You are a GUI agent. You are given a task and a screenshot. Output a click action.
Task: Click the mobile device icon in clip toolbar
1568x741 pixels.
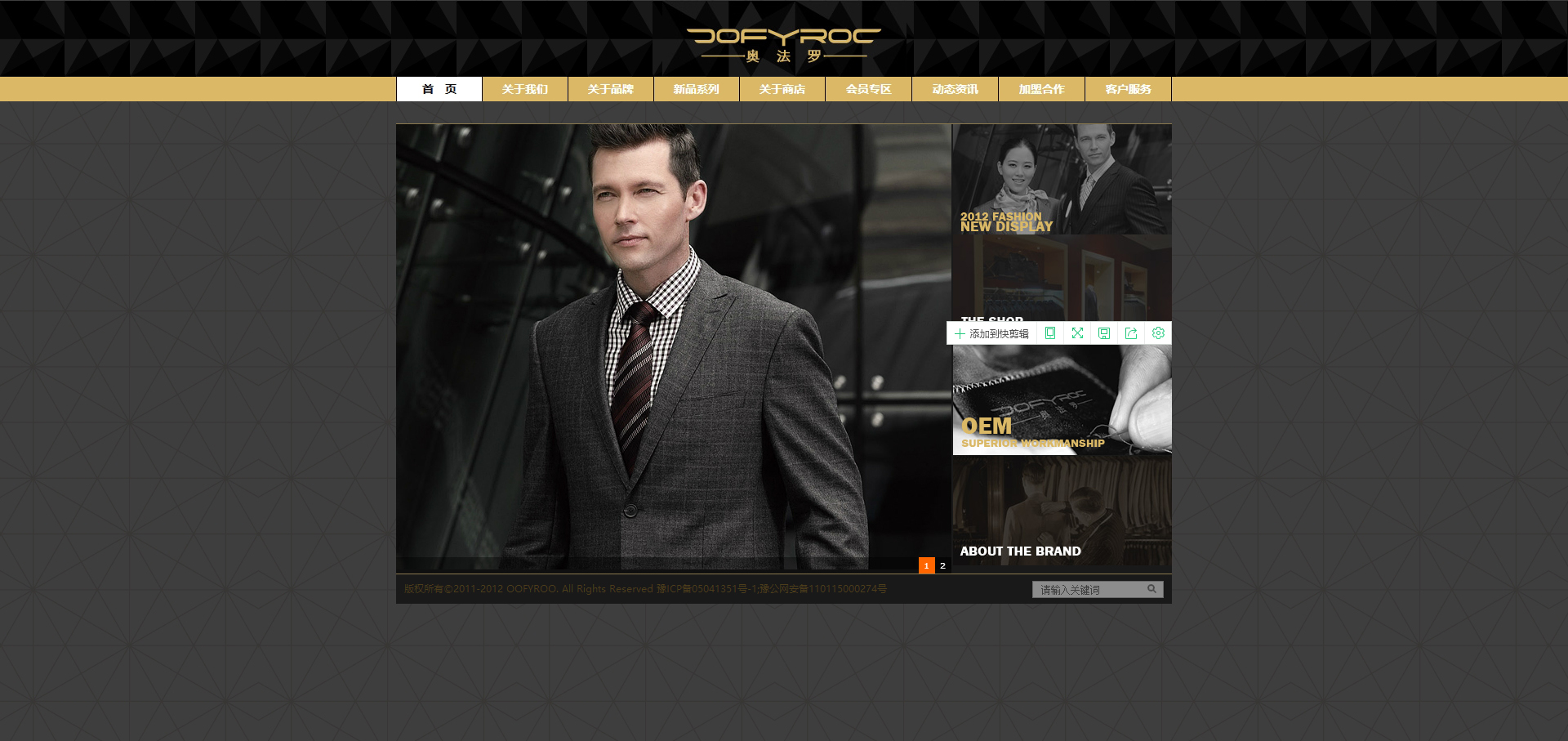1050,333
